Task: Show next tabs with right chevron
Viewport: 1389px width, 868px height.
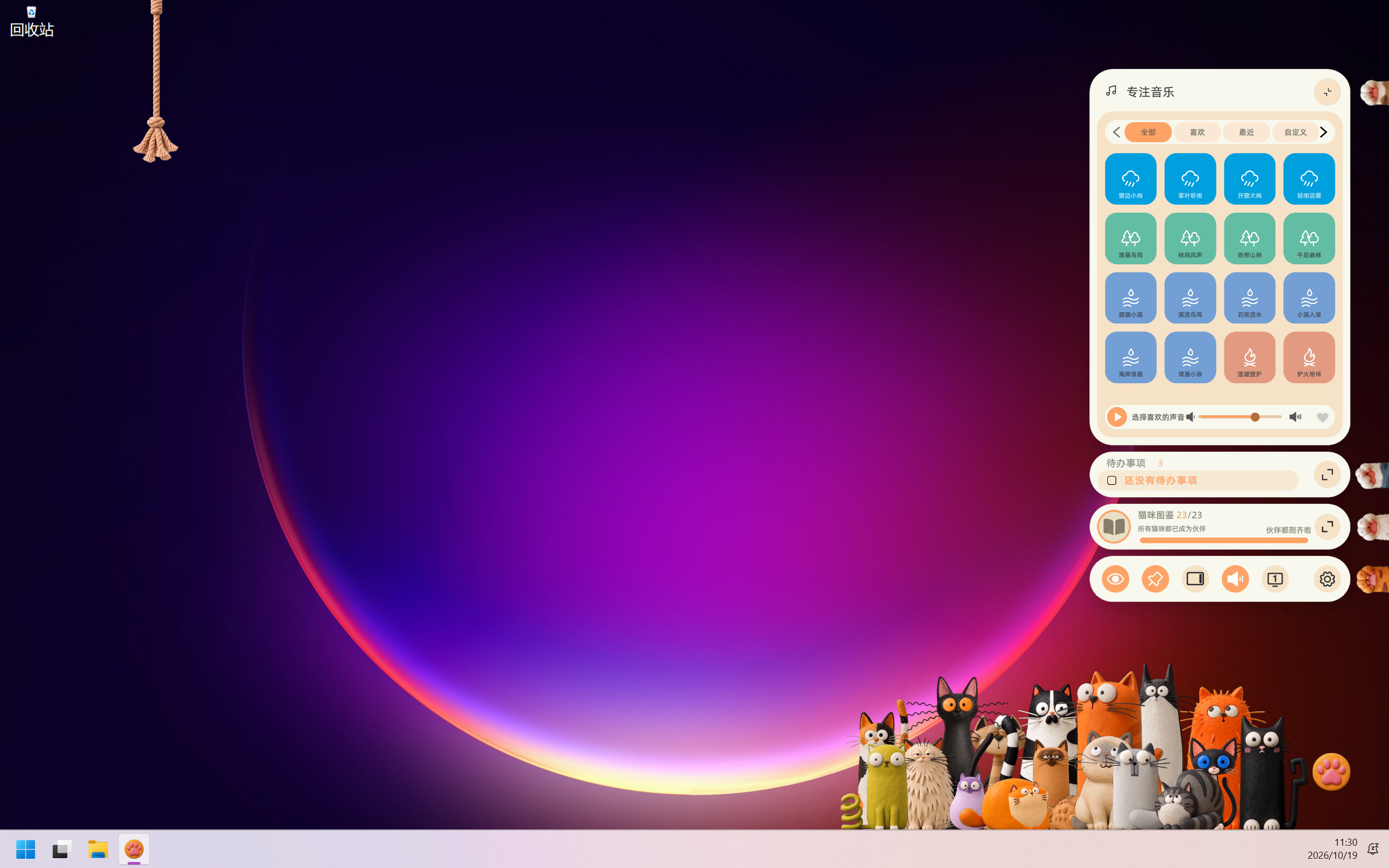Action: (1323, 132)
